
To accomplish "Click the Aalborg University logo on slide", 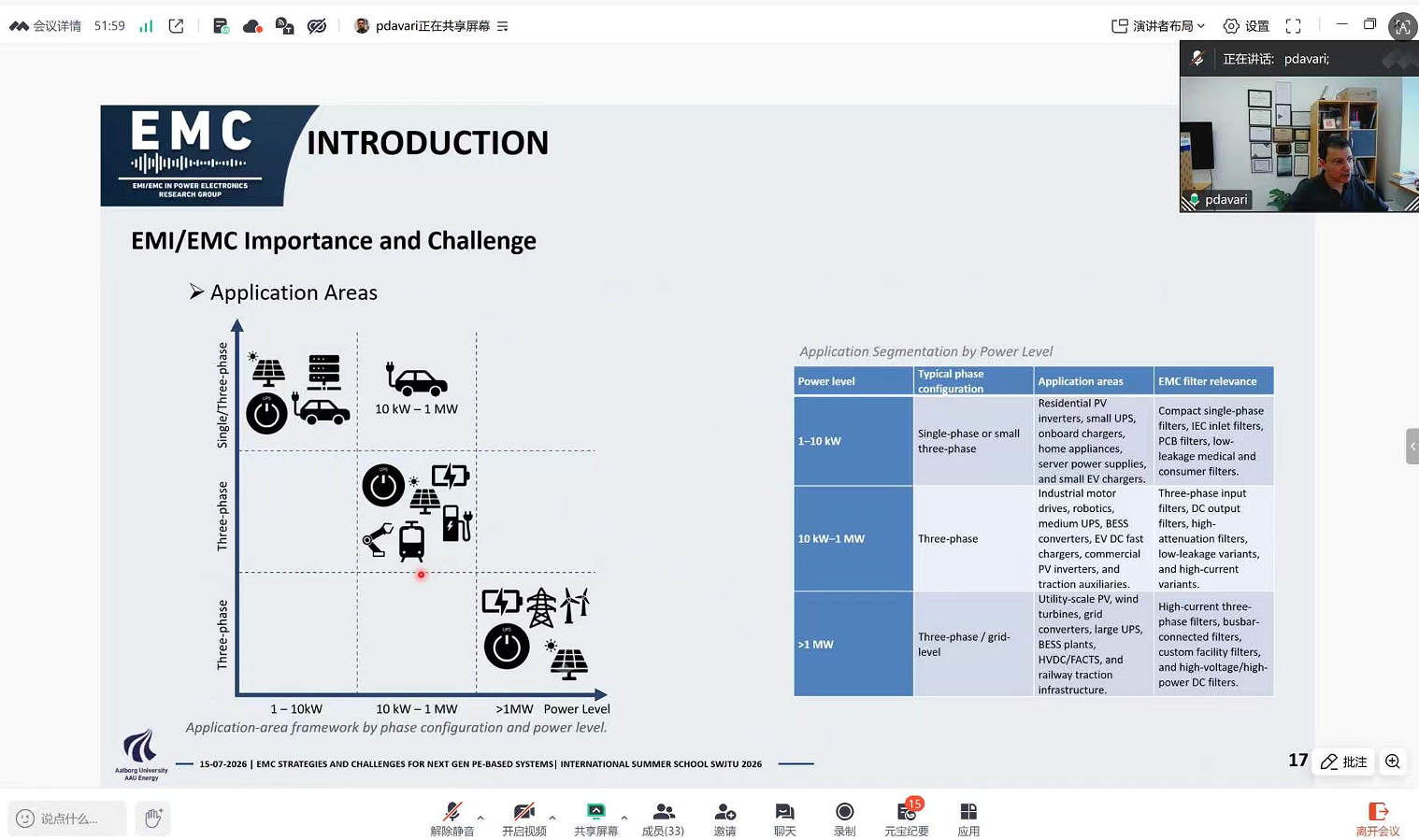I will point(141,755).
